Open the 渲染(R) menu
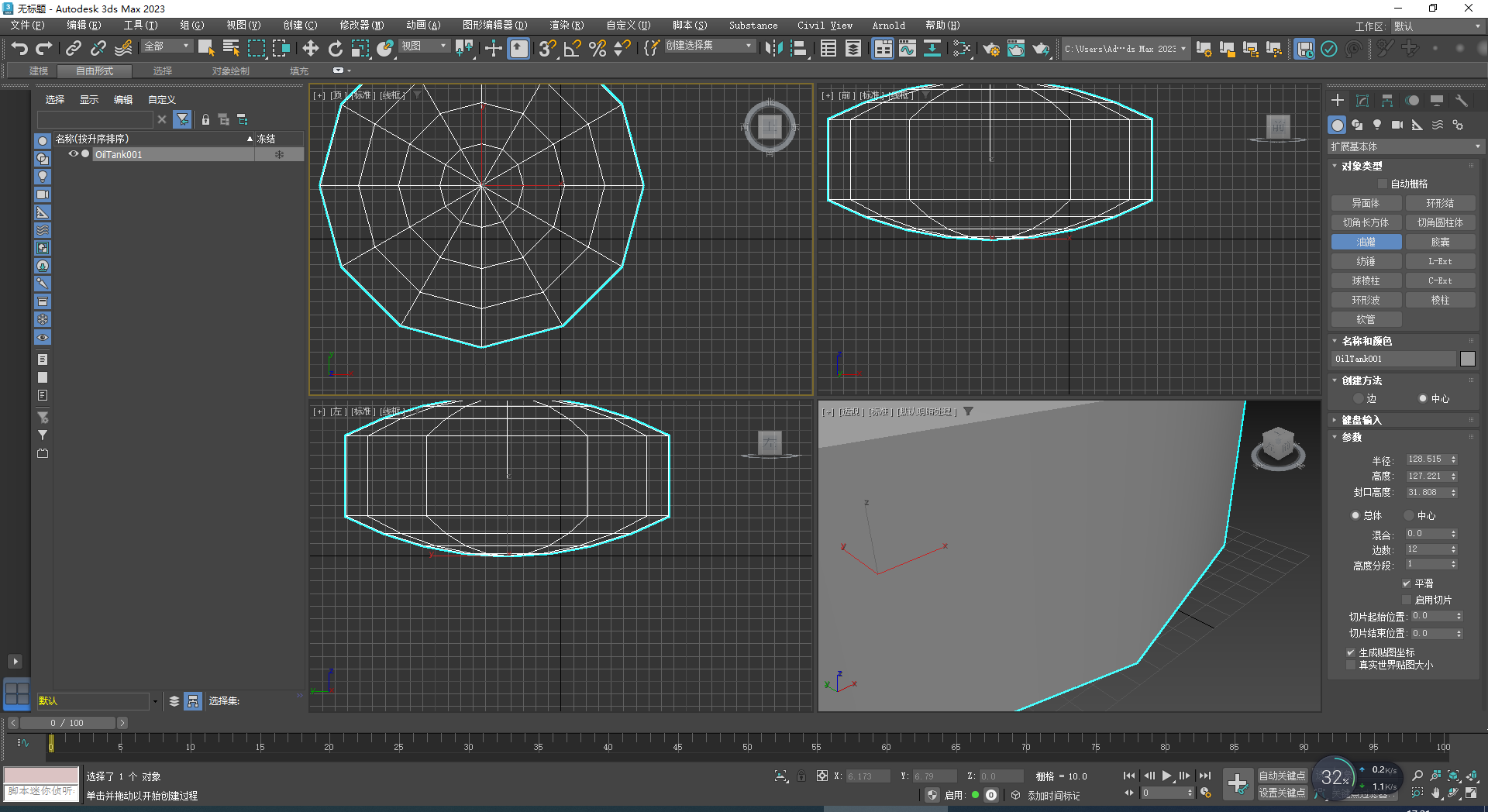The image size is (1488, 812). (x=567, y=26)
